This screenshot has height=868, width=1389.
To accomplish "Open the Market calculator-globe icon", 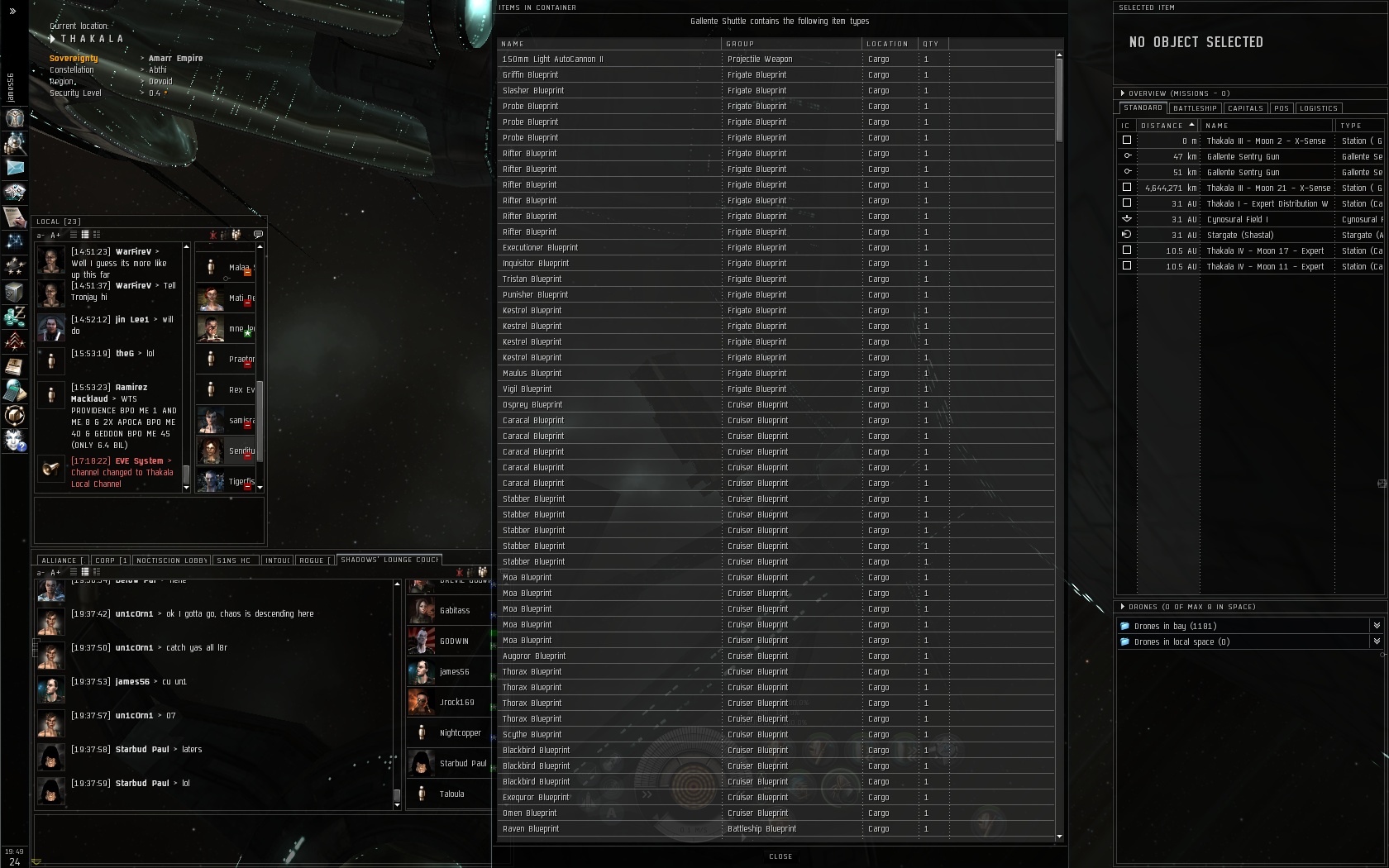I will coord(15,390).
